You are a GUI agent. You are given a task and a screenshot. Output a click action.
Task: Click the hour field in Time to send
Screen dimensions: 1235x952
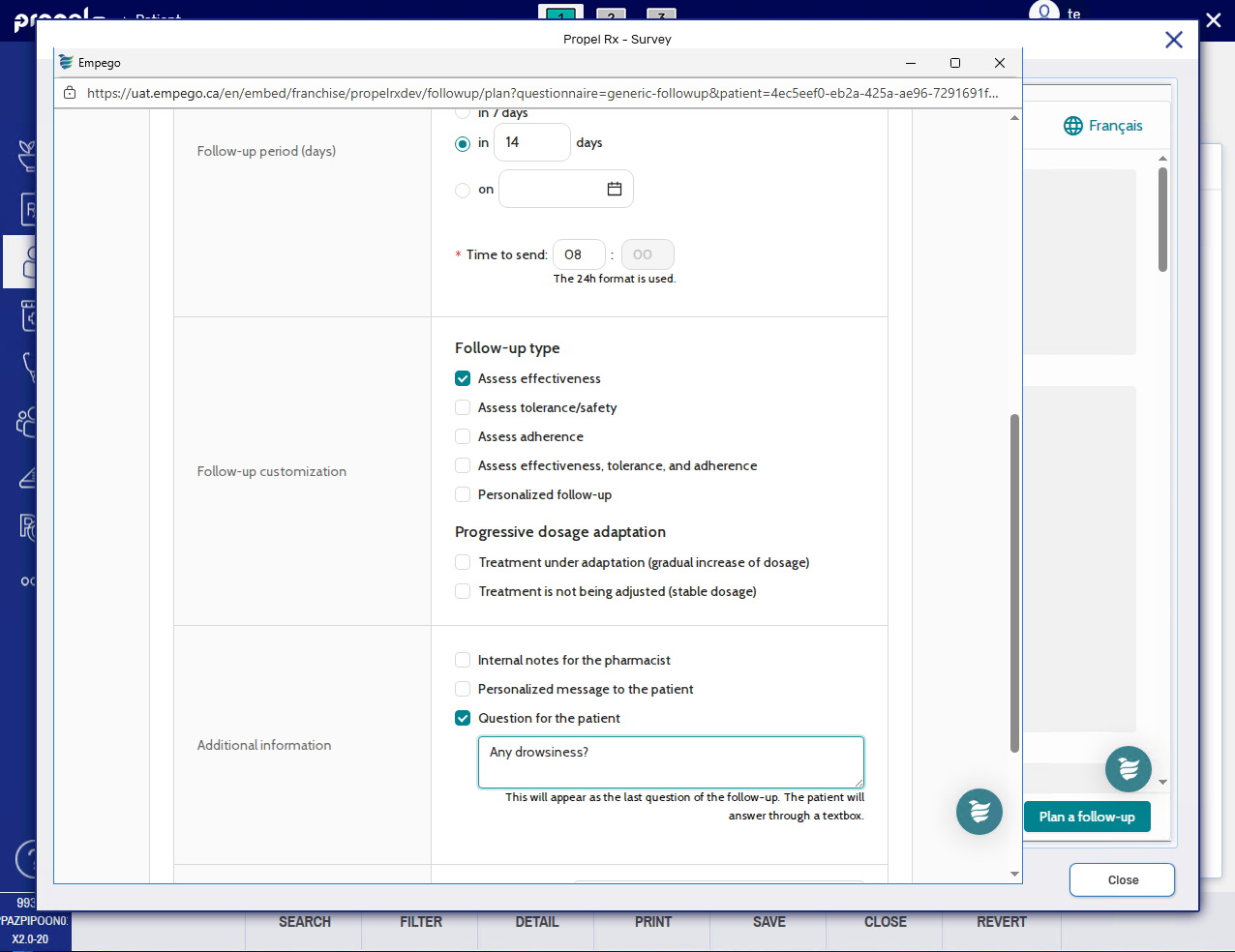pyautogui.click(x=578, y=254)
